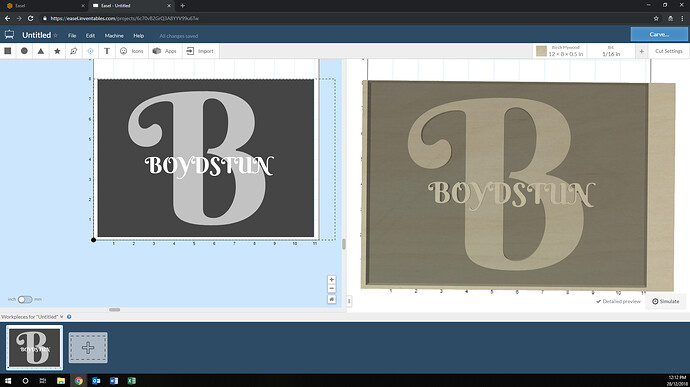Open the Birch Plywood material dropdown
The height and width of the screenshot is (387, 690).
[x=560, y=51]
